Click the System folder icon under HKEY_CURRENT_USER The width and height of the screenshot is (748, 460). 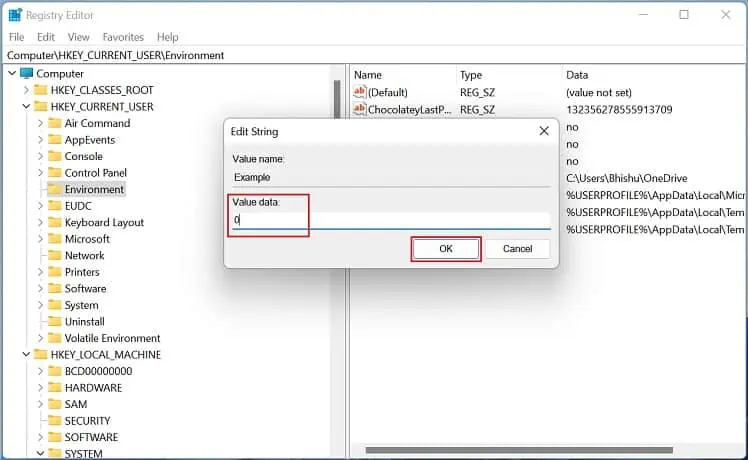click(x=55, y=305)
